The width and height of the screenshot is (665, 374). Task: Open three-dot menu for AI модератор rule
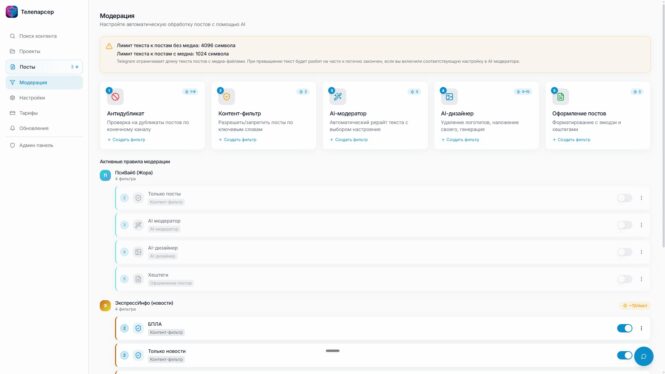pos(641,225)
